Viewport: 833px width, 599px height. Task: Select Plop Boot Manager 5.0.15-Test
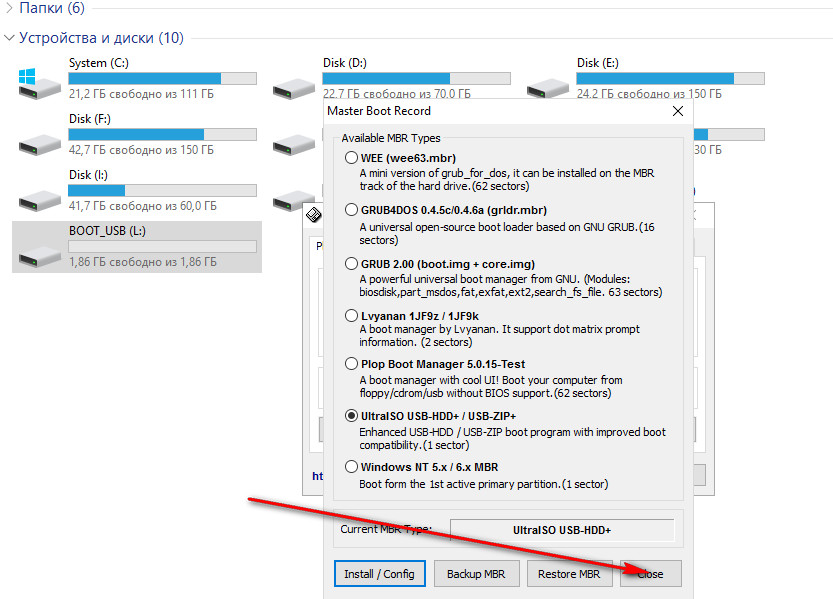click(x=351, y=364)
